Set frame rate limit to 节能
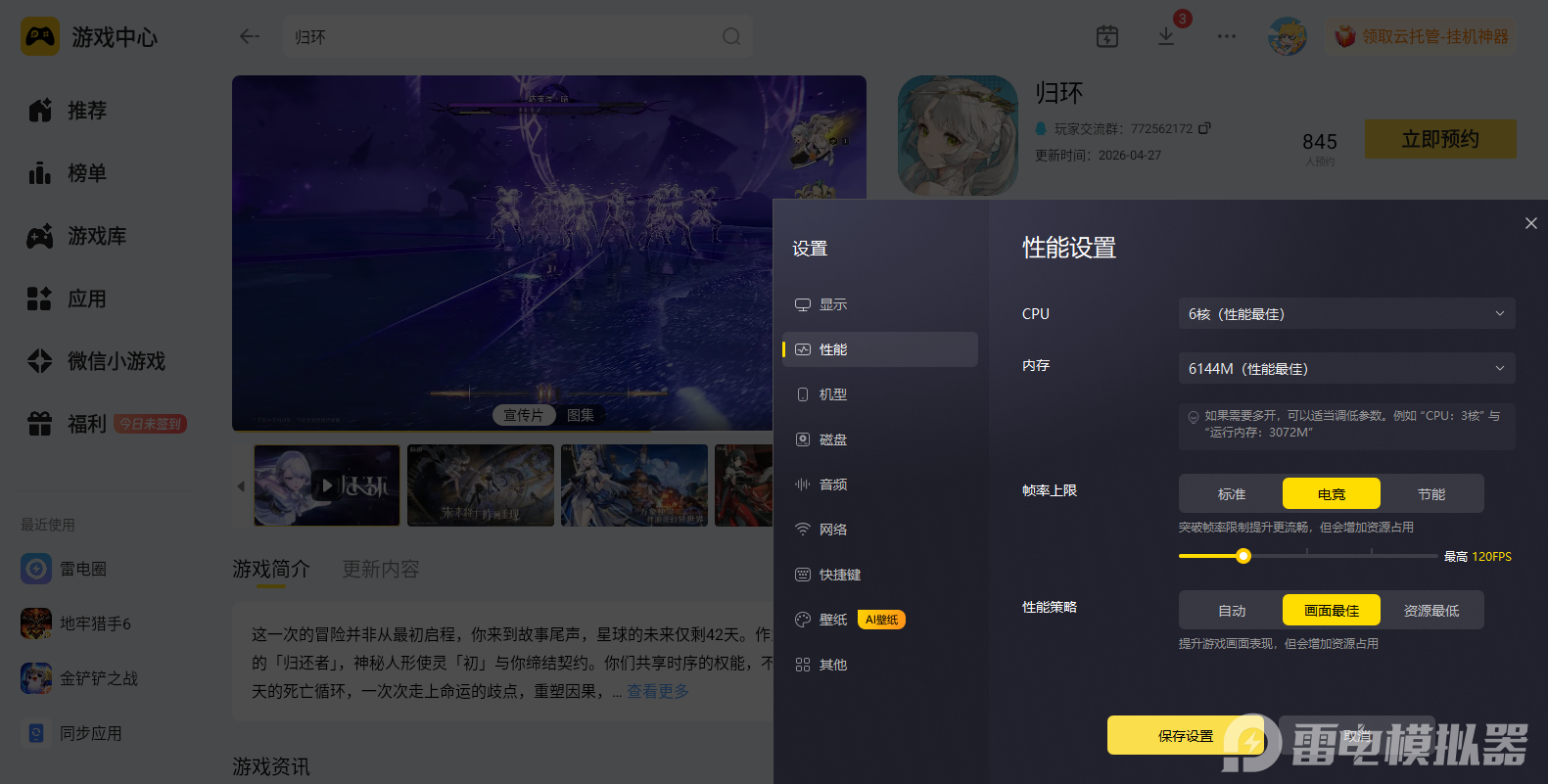The width and height of the screenshot is (1548, 784). tap(1431, 493)
